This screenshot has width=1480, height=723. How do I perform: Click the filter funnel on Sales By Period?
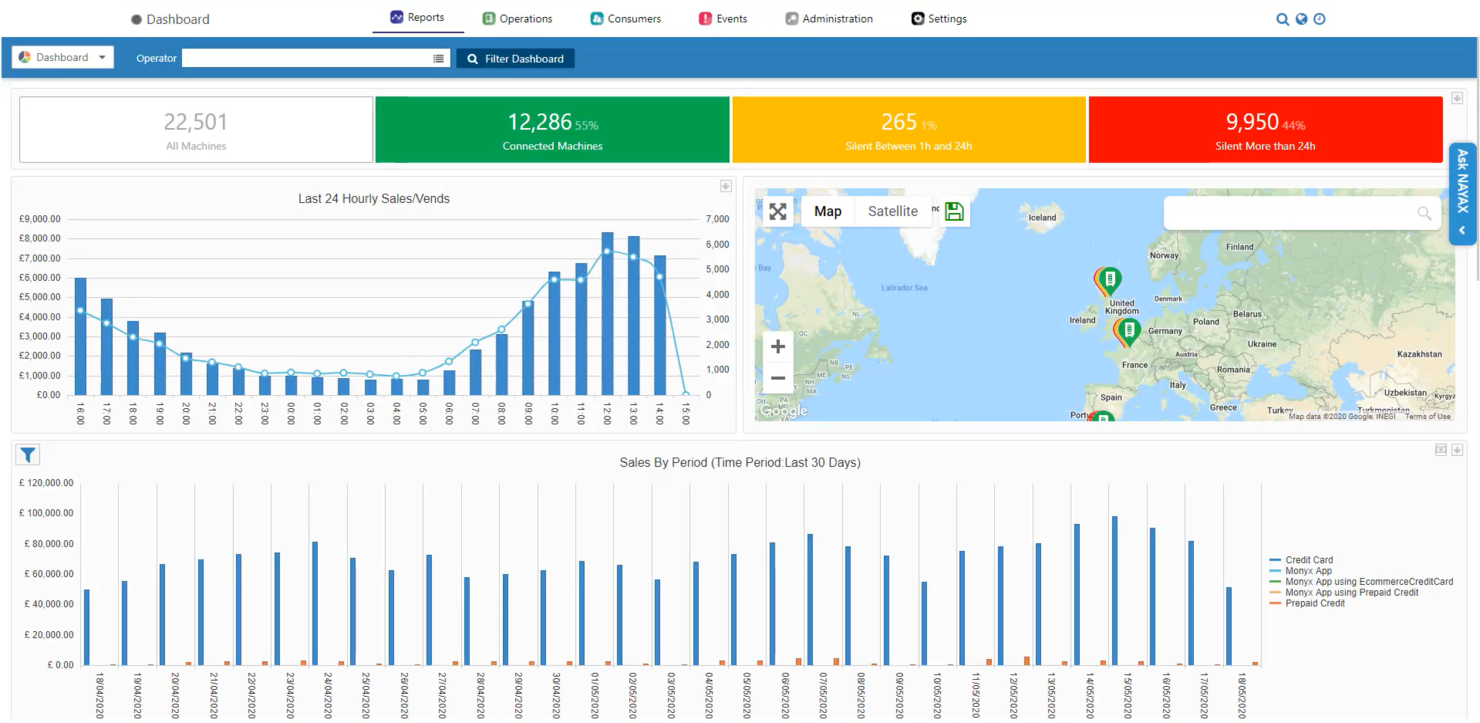pyautogui.click(x=27, y=455)
